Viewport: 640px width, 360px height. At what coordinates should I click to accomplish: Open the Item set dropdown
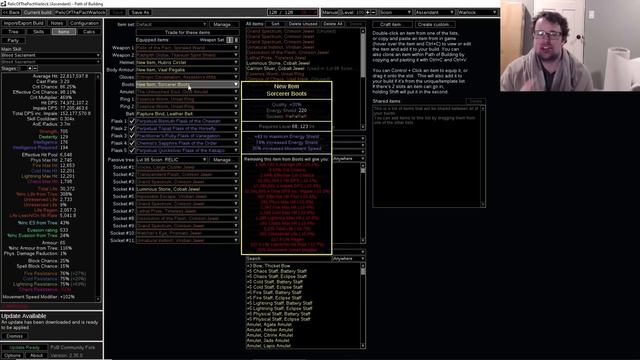click(171, 24)
